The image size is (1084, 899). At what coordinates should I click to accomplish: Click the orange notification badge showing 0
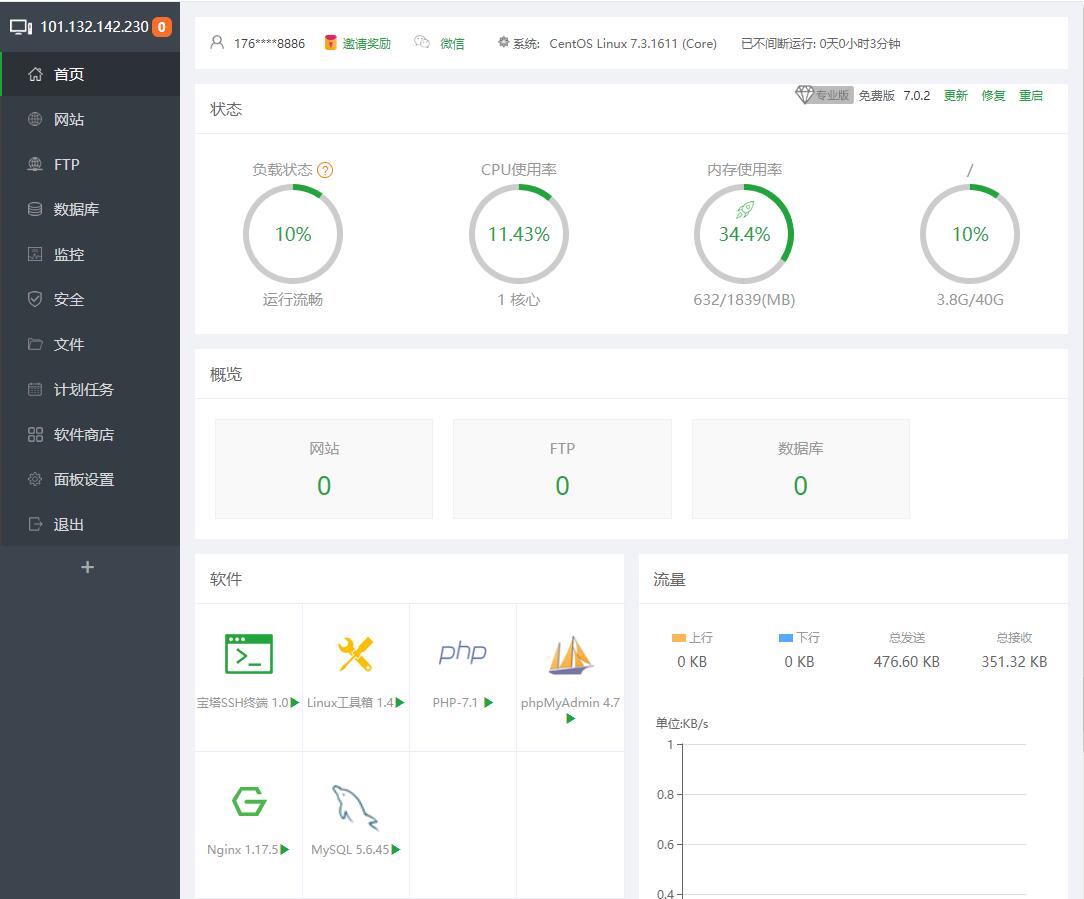(x=162, y=27)
